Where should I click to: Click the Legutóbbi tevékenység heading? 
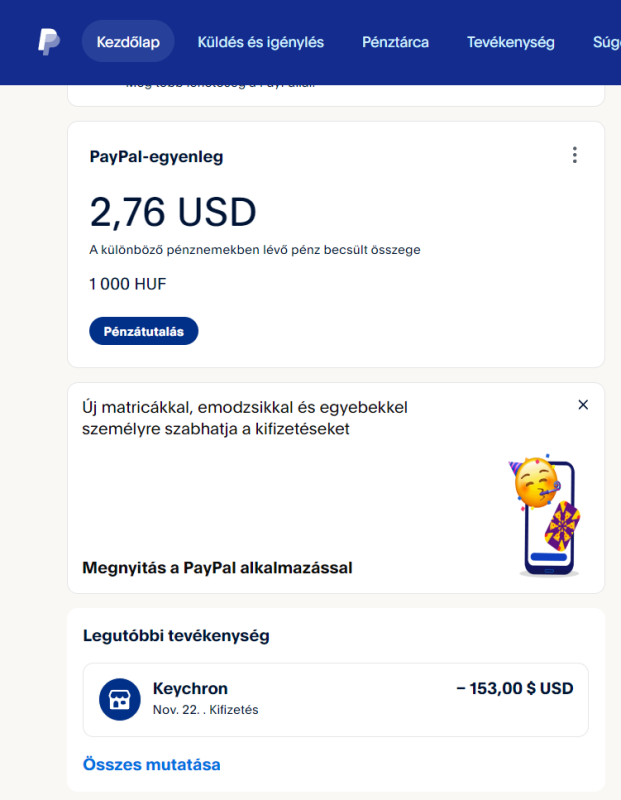[x=175, y=635]
